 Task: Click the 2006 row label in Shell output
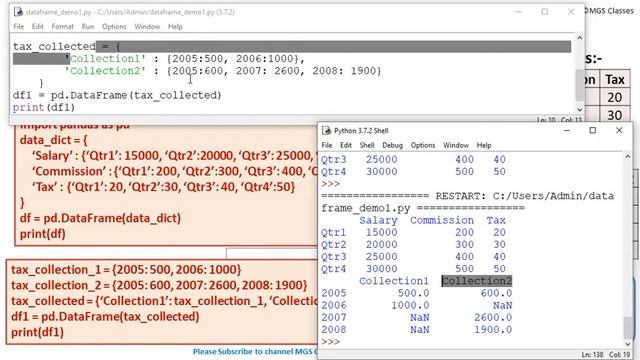click(333, 305)
